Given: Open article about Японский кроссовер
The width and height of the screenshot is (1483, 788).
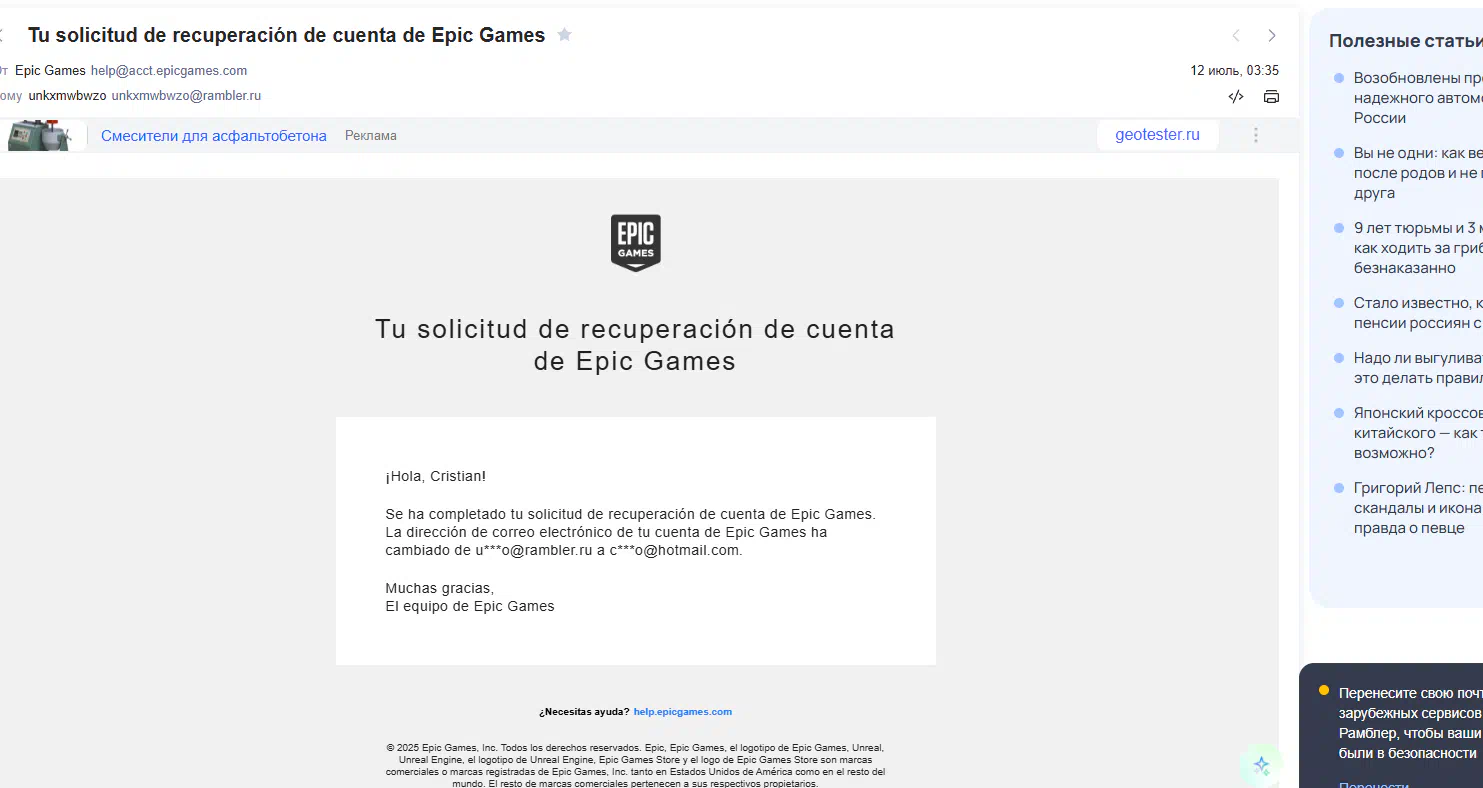Looking at the screenshot, I should click(x=1418, y=433).
